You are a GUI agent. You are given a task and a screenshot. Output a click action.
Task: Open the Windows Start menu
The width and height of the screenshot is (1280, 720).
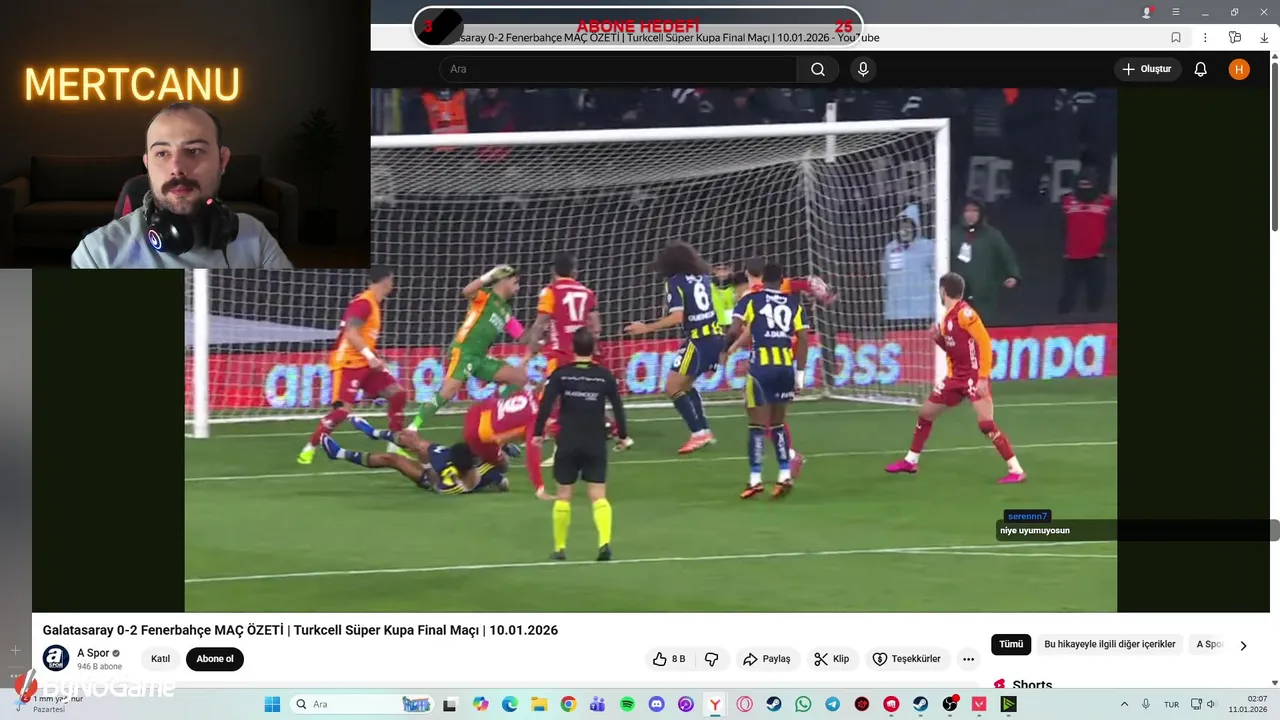coord(272,704)
